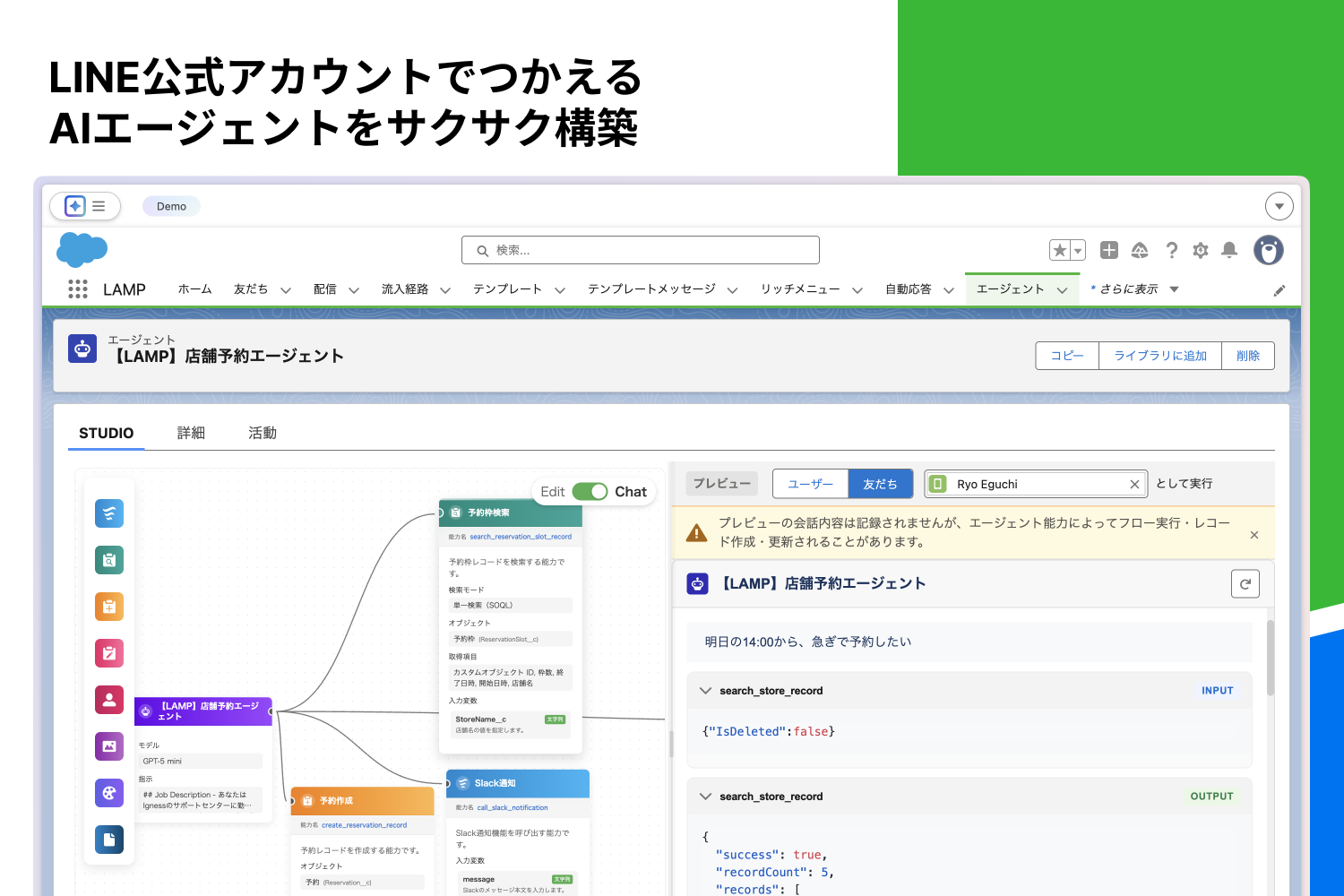
Task: Open the favorites list dropdown arrow
Action: point(1078,250)
